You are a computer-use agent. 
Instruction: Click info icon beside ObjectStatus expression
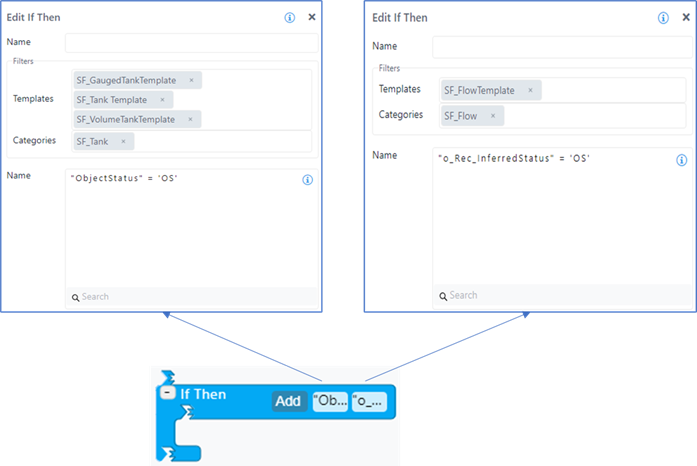(x=307, y=180)
